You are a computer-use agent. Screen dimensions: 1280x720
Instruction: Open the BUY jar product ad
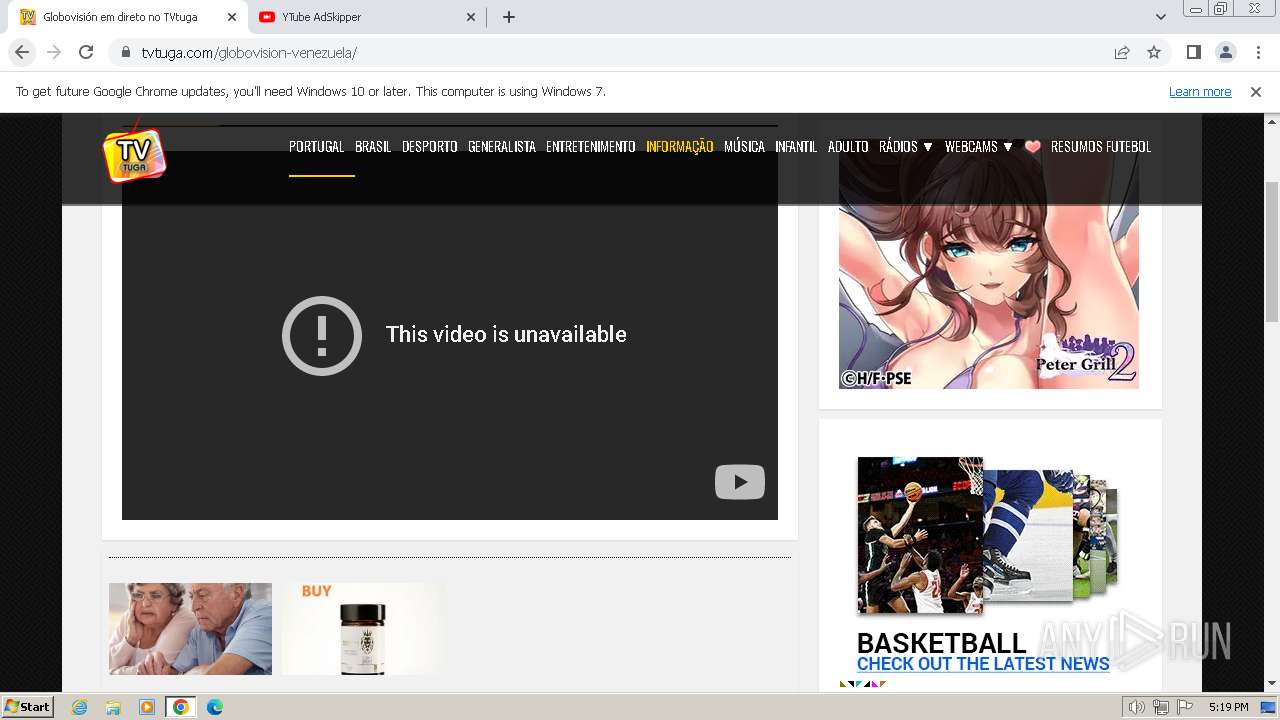point(363,629)
